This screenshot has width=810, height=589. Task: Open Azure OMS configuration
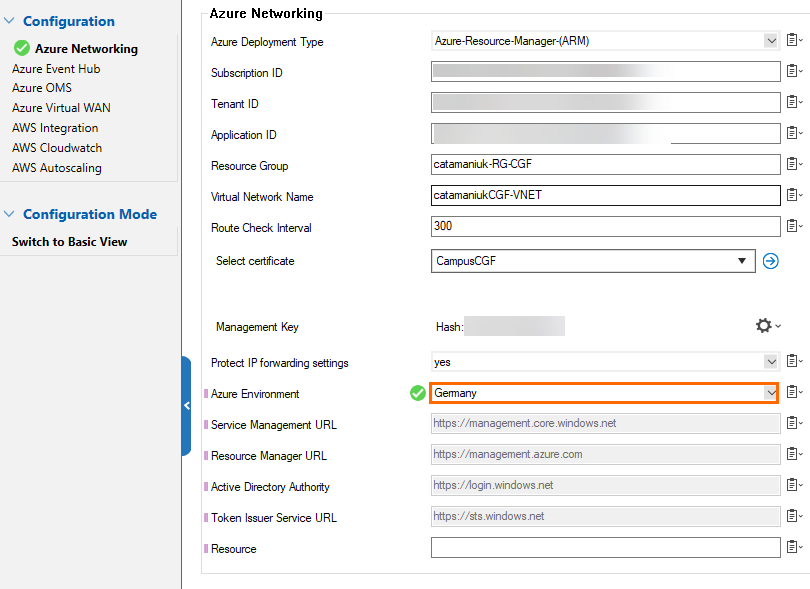point(42,88)
